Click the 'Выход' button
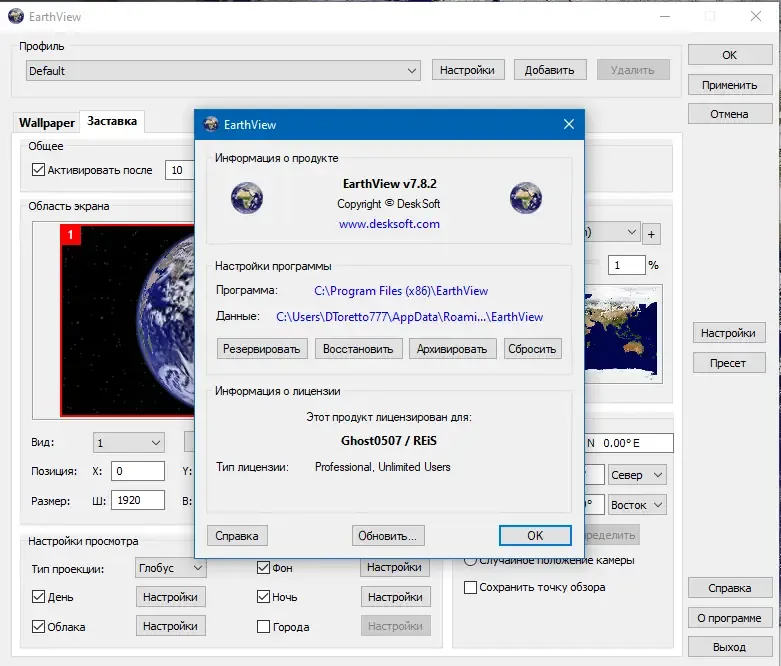This screenshot has height=666, width=781. (730, 647)
